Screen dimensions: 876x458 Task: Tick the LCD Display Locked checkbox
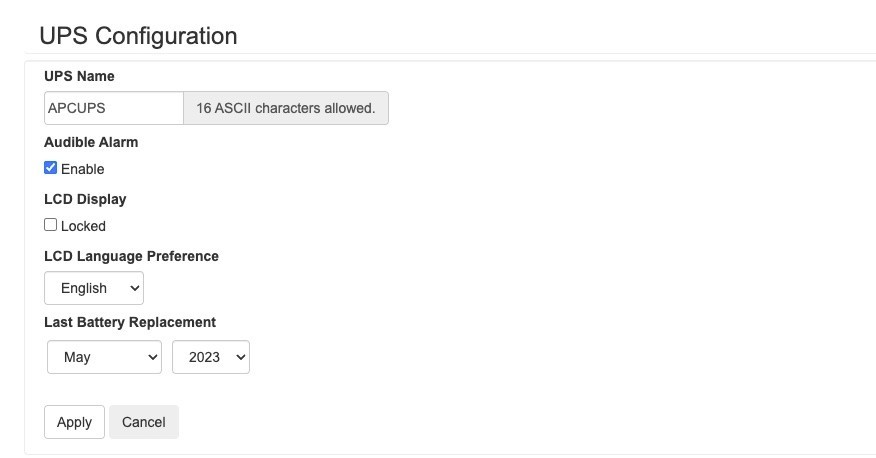[50, 225]
